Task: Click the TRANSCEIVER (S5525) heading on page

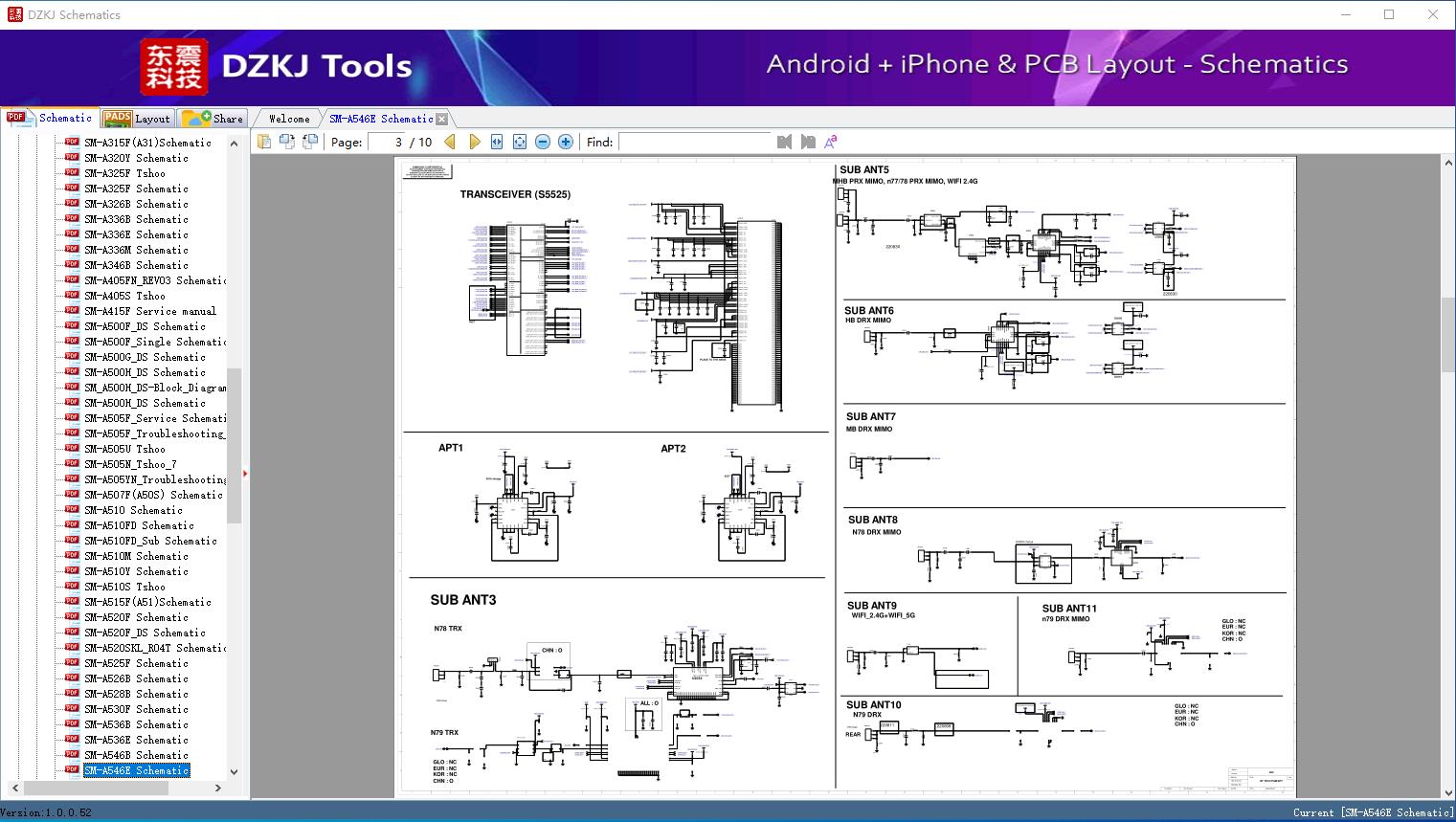Action: tap(515, 194)
